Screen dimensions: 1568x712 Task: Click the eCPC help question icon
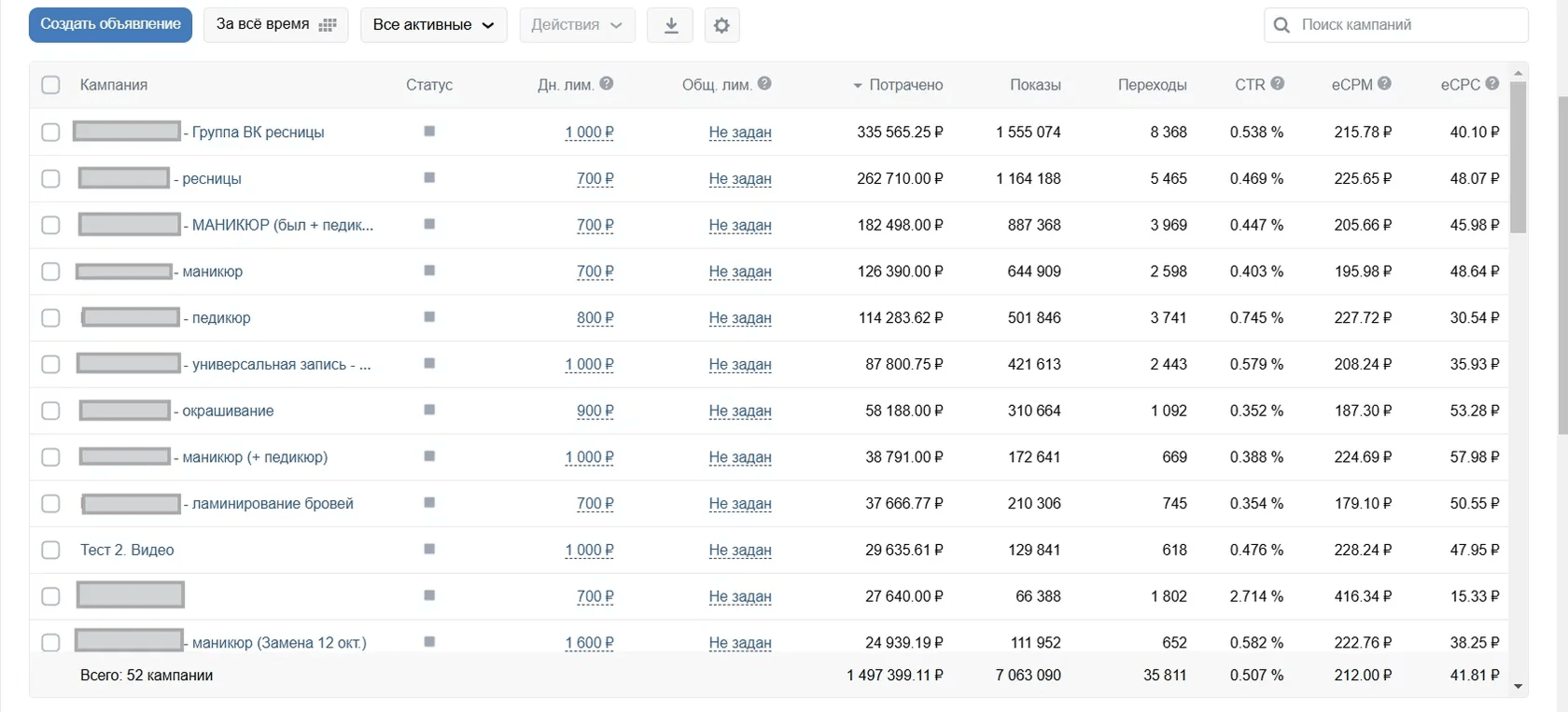click(1492, 84)
